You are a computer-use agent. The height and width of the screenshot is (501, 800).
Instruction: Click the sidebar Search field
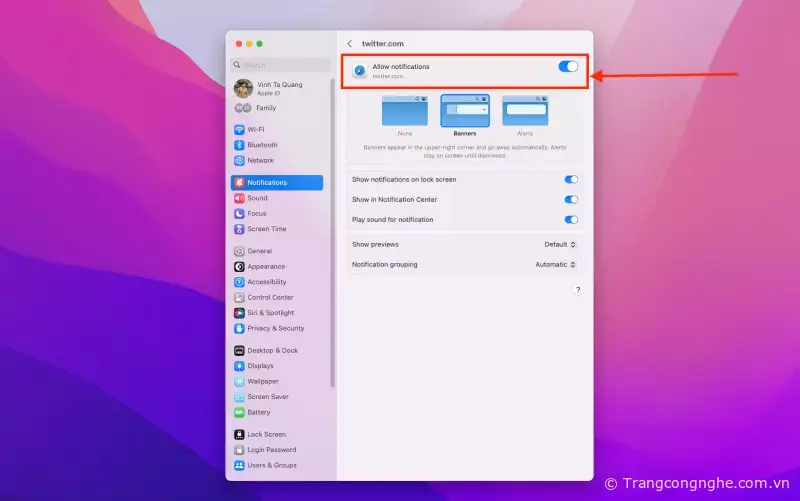coord(282,64)
